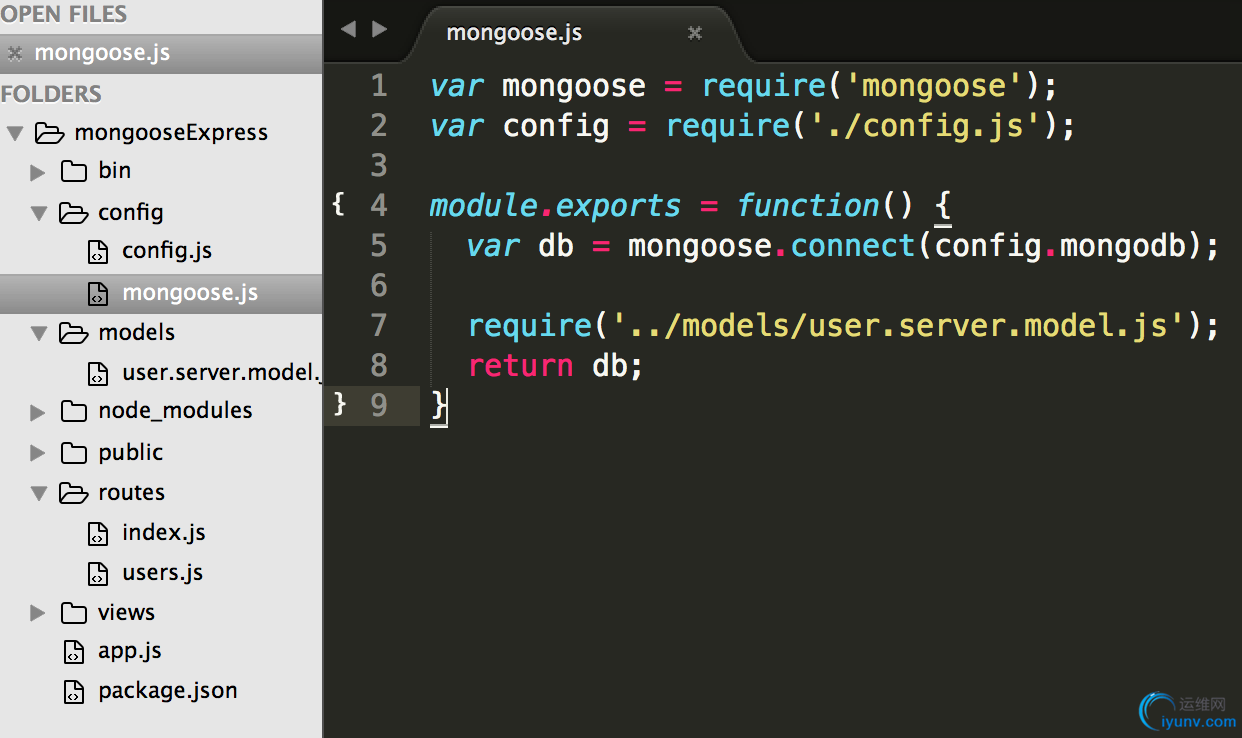
Task: Click the views folder icon
Action: [74, 612]
